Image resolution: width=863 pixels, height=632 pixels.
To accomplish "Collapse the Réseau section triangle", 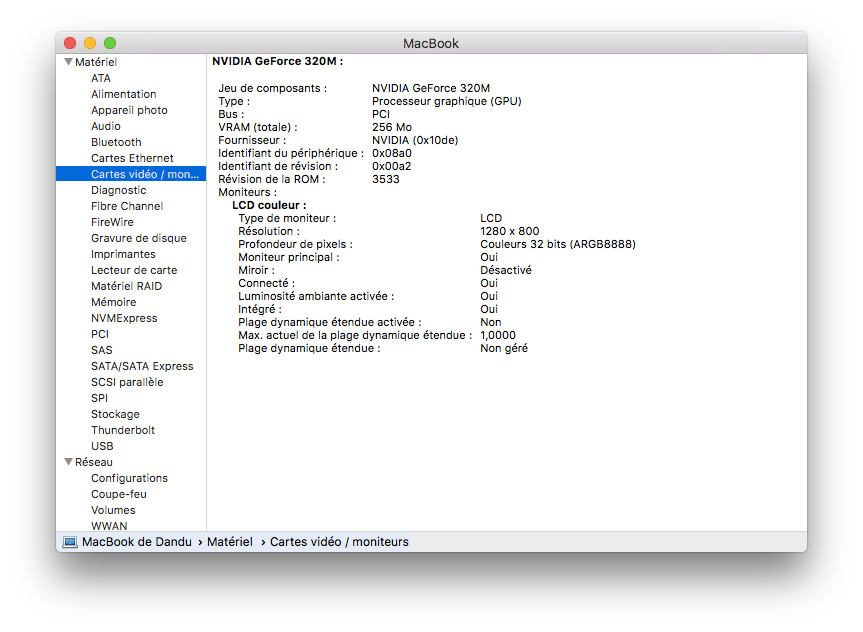I will pos(69,462).
